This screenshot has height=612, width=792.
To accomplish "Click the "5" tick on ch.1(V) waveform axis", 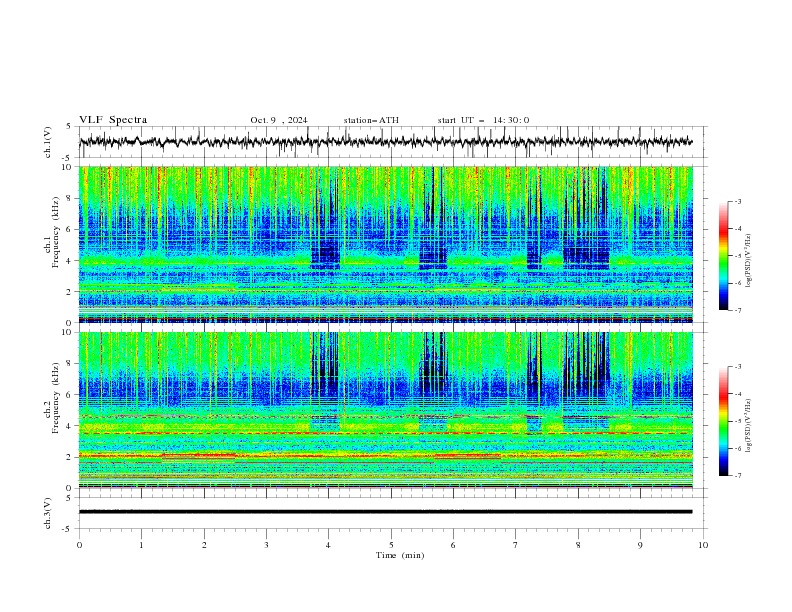I will click(x=69, y=127).
